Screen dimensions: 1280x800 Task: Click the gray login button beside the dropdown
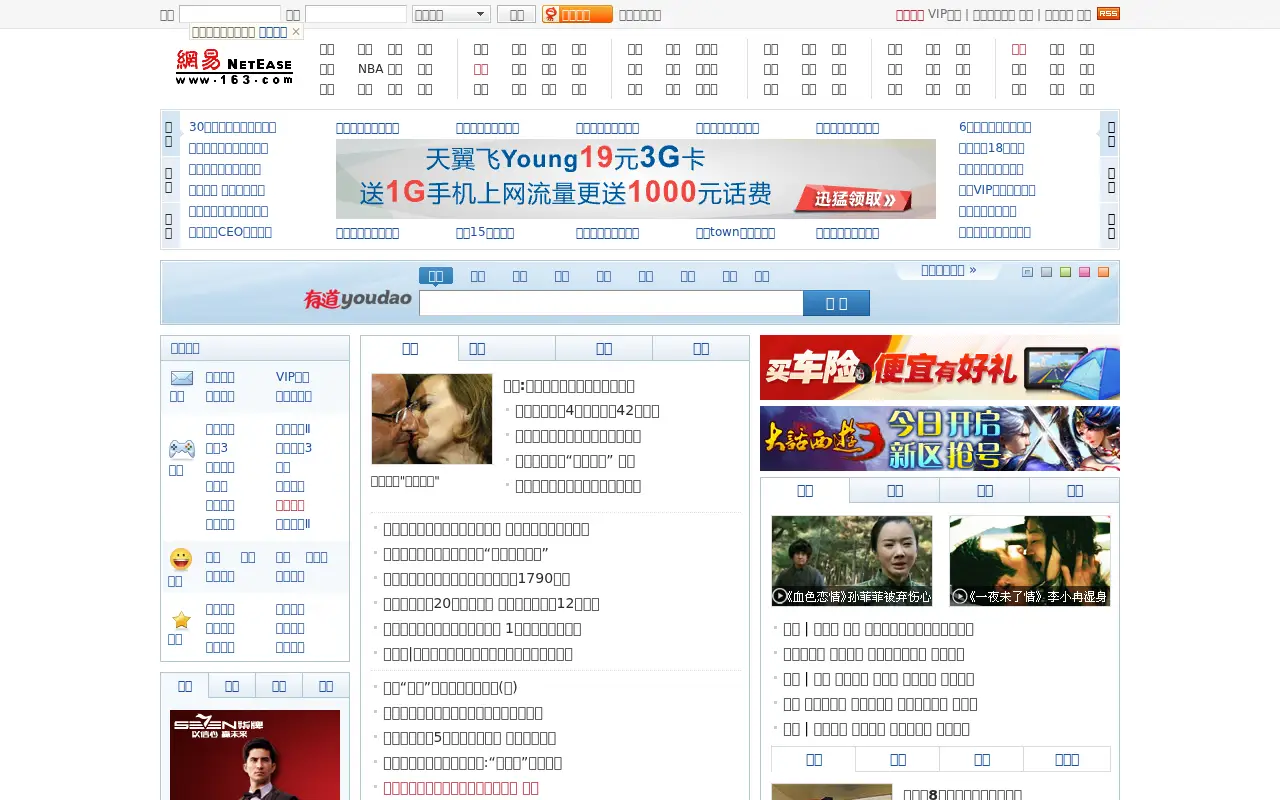tap(516, 14)
